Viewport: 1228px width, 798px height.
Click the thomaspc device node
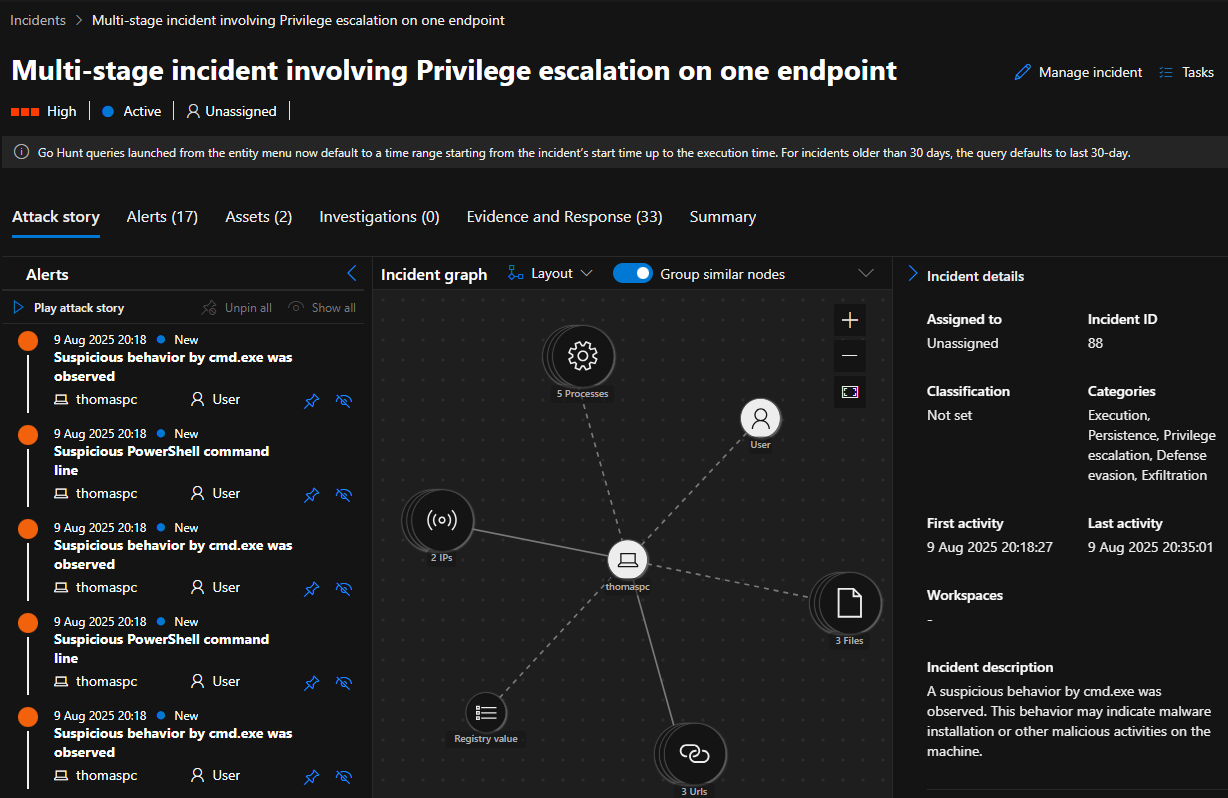[628, 560]
